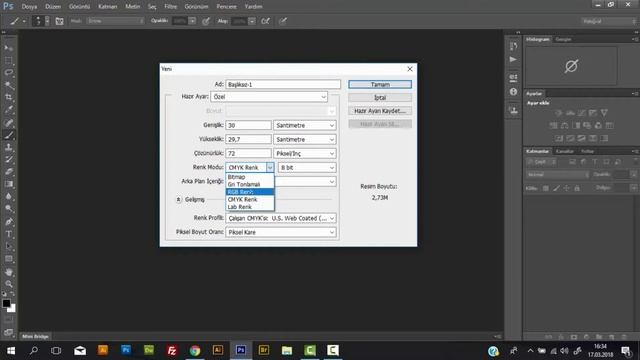The width and height of the screenshot is (640, 360).
Task: Select the Type tool
Action: click(9, 234)
